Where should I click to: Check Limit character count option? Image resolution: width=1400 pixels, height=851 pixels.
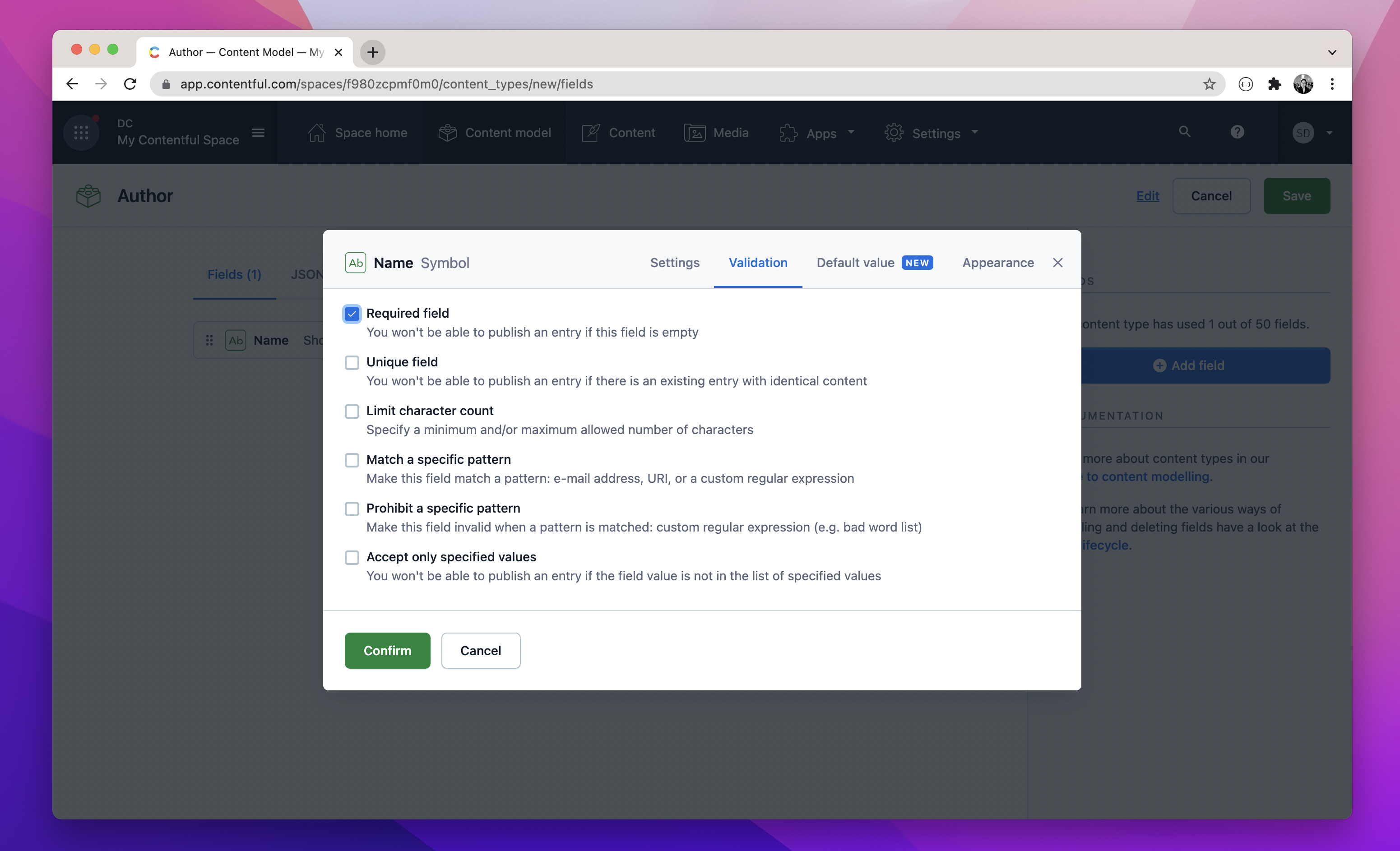(352, 412)
